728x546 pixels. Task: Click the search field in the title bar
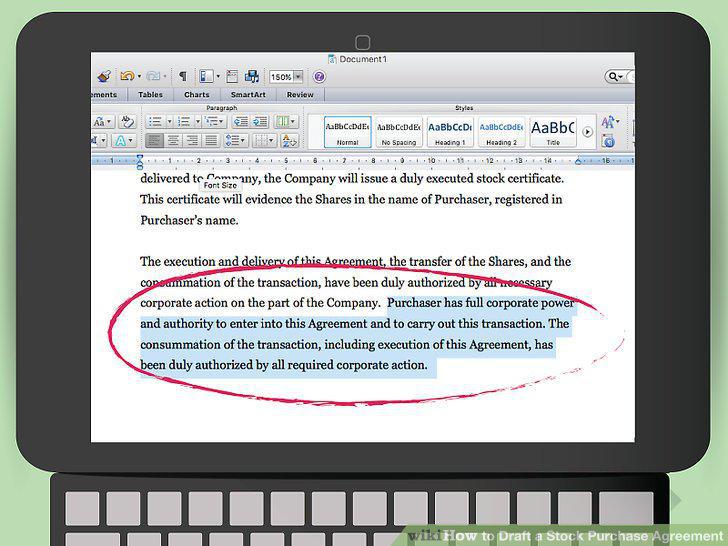(x=619, y=76)
